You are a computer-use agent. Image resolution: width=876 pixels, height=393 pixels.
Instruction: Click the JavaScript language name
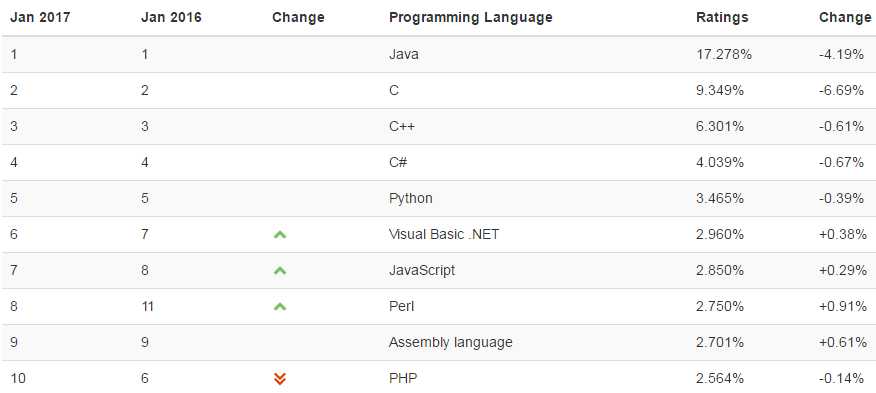pos(422,271)
